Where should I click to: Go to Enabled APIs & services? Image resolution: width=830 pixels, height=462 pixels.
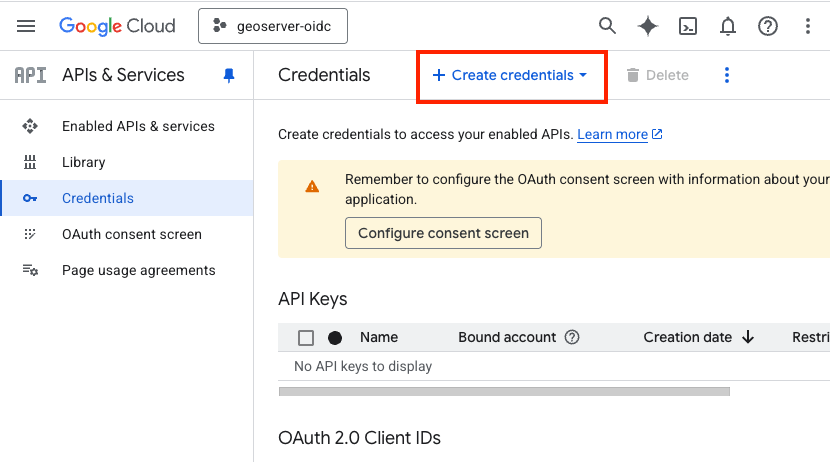(x=138, y=126)
